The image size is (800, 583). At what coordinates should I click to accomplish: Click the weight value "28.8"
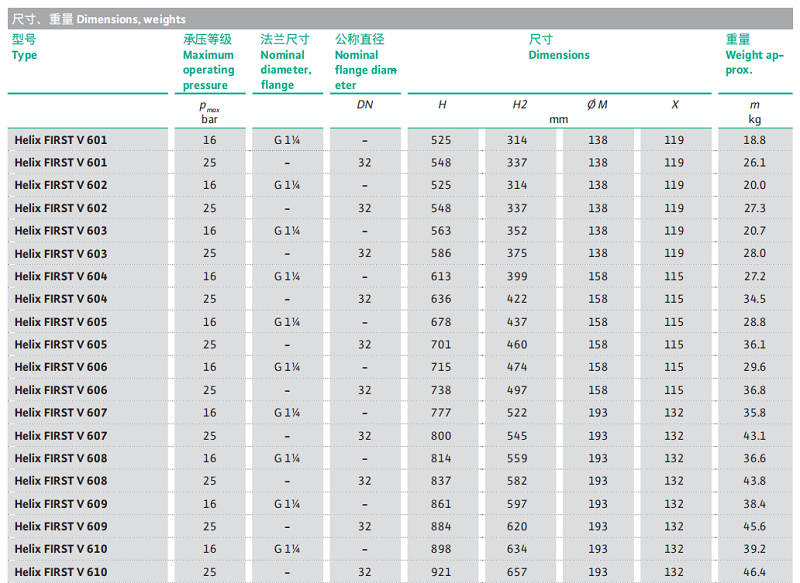[755, 322]
